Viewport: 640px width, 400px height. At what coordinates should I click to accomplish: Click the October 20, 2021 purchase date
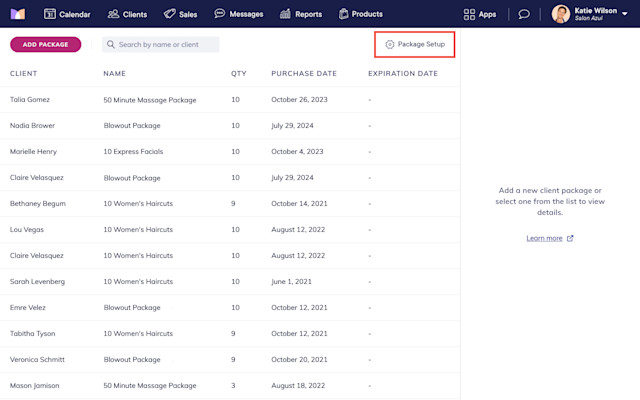coord(299,360)
